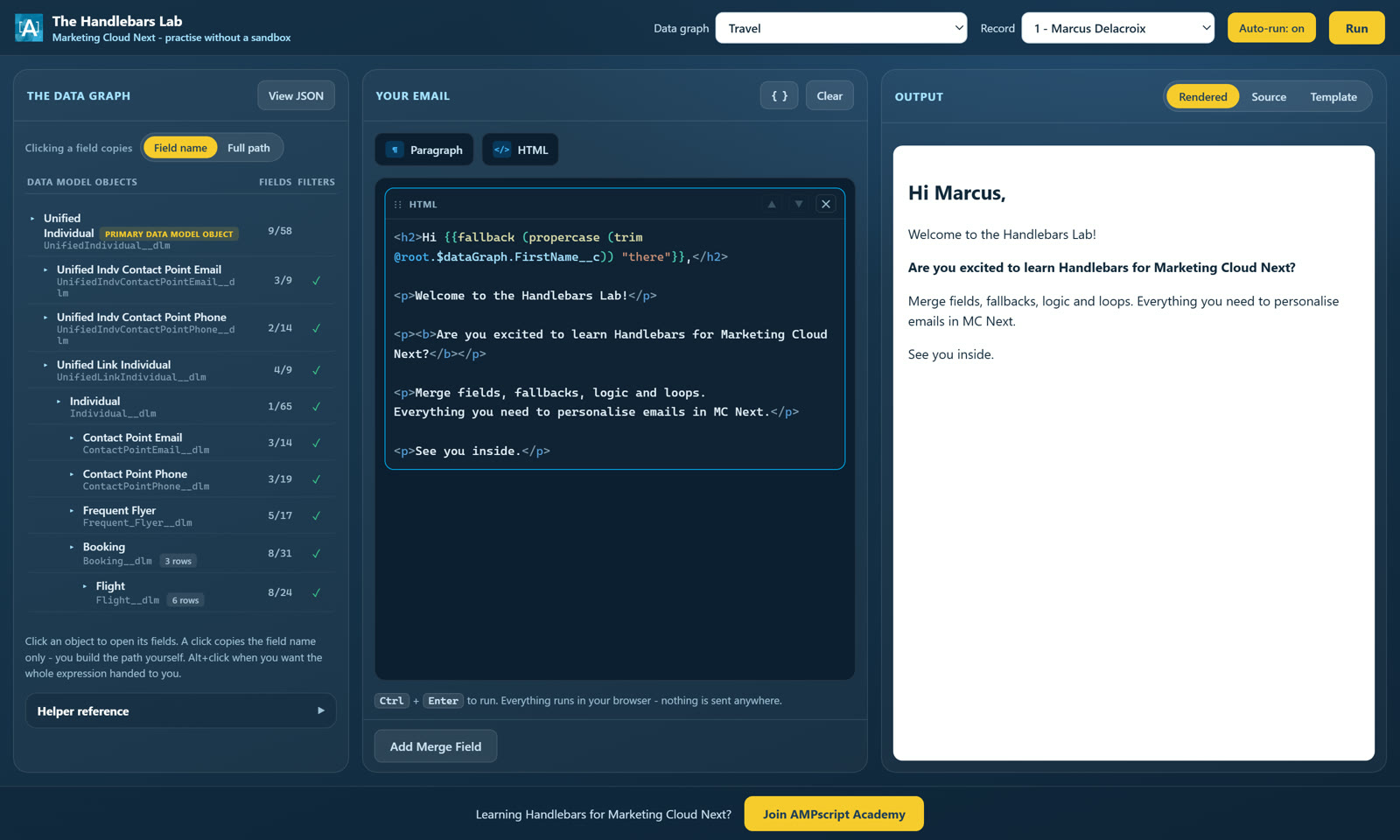Click the filter checkmark for Booking
This screenshot has height=840, width=1400.
coord(317,554)
